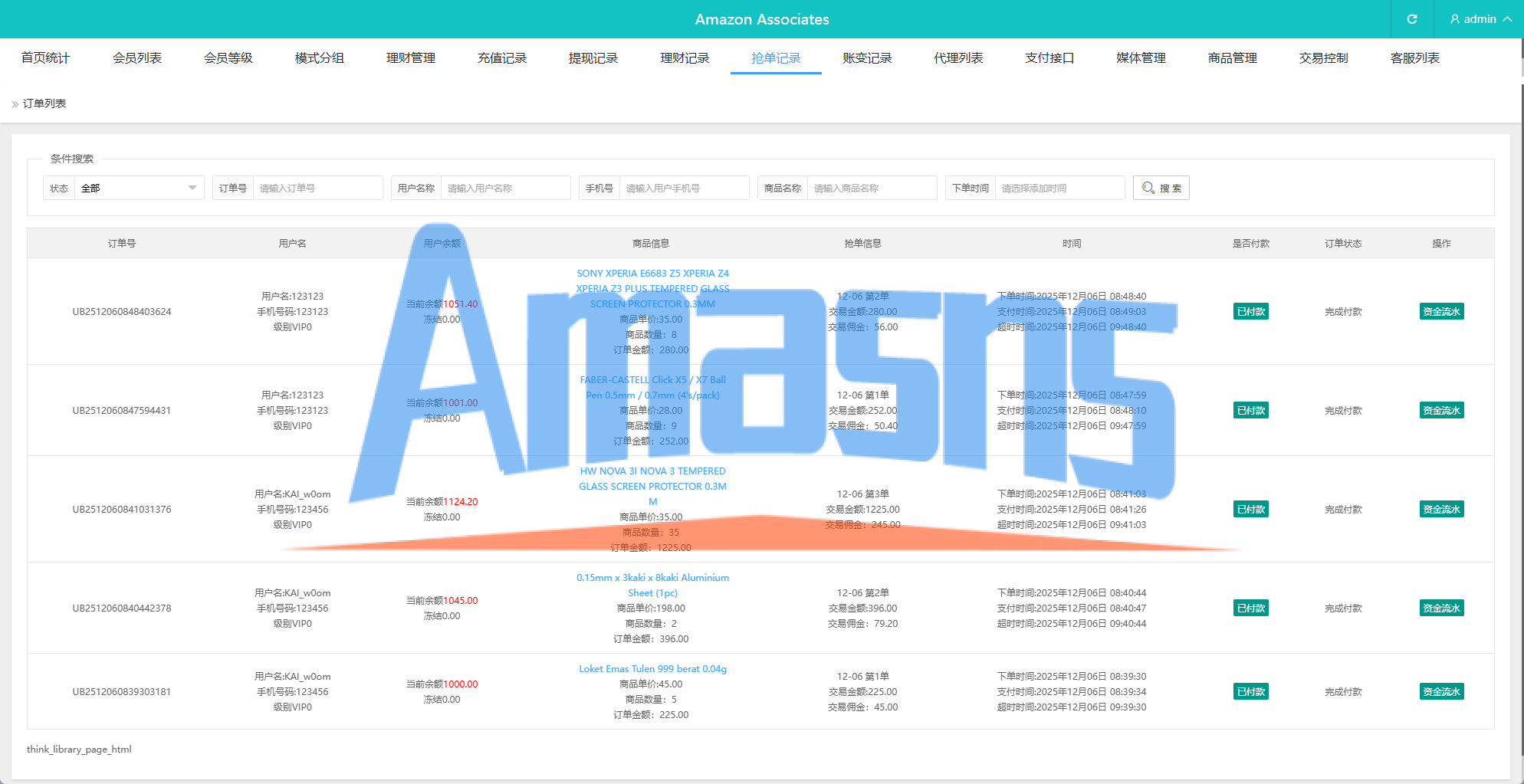Open the admin user menu
The width and height of the screenshot is (1524, 784).
point(1480,19)
